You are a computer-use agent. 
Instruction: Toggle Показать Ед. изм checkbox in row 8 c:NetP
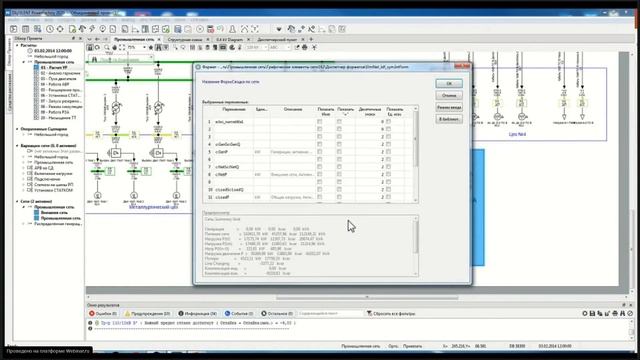click(x=388, y=174)
